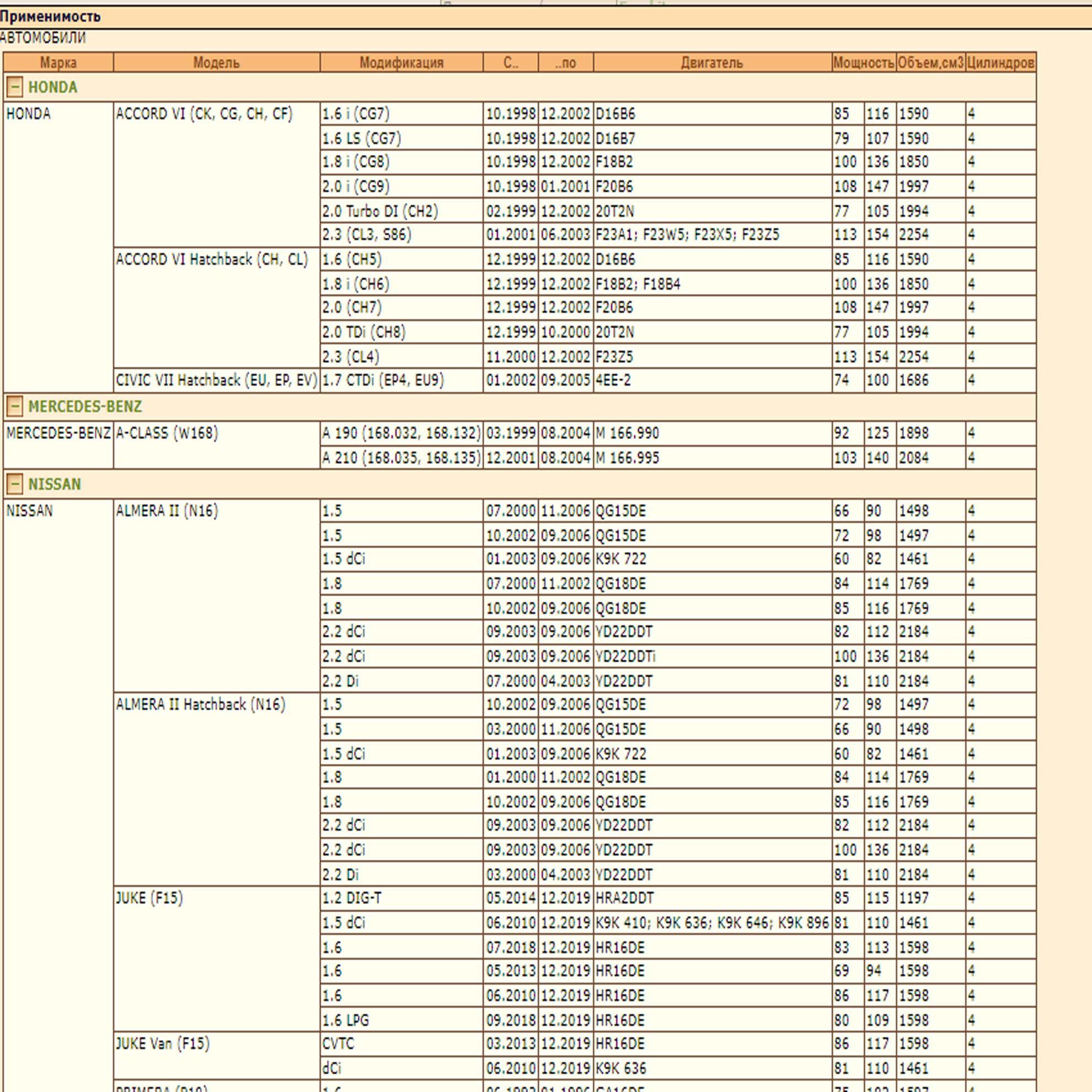Select the CIVIC VII Hatchback model cell
This screenshot has width=1092, height=1092.
[217, 381]
